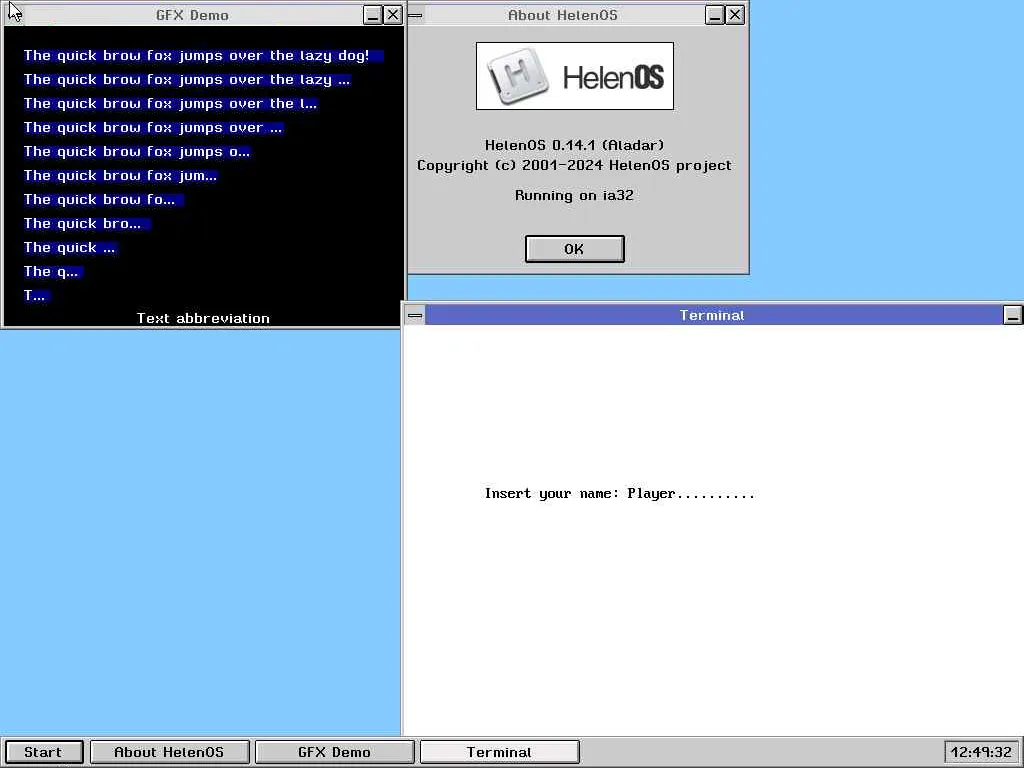Click the shortest line 'T...'
This screenshot has height=768, width=1024.
(37, 296)
